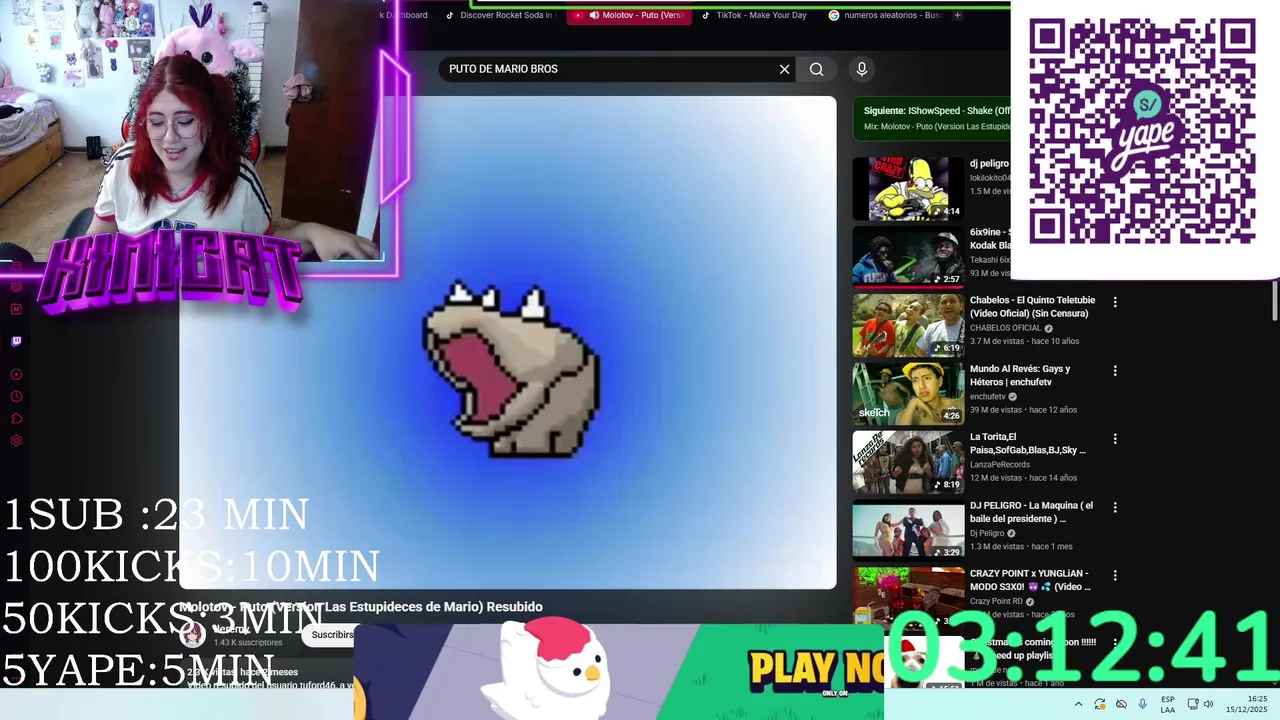Start voice search with the microphone icon
The width and height of the screenshot is (1280, 720).
click(x=862, y=69)
